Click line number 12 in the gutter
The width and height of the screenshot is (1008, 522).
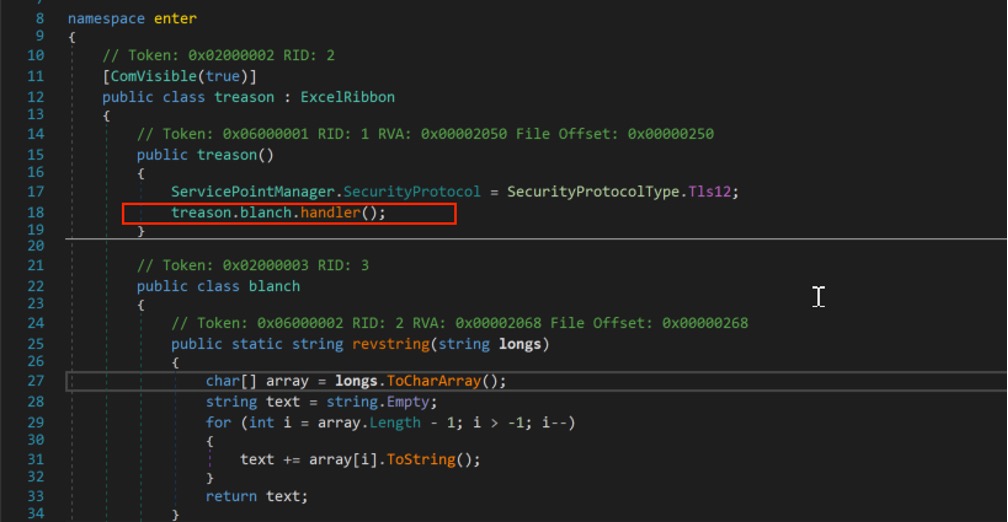[x=36, y=97]
